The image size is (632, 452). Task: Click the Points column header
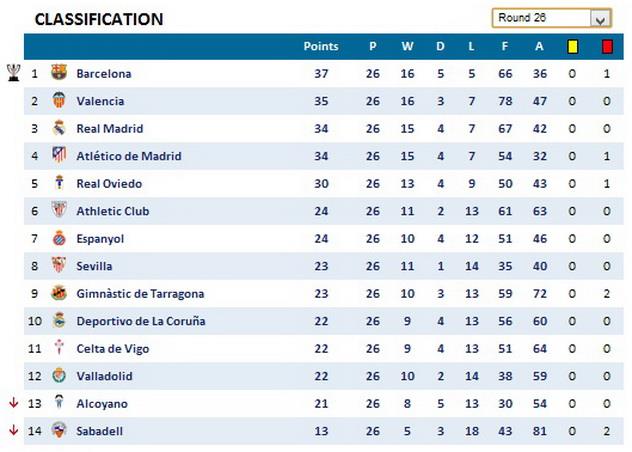321,46
